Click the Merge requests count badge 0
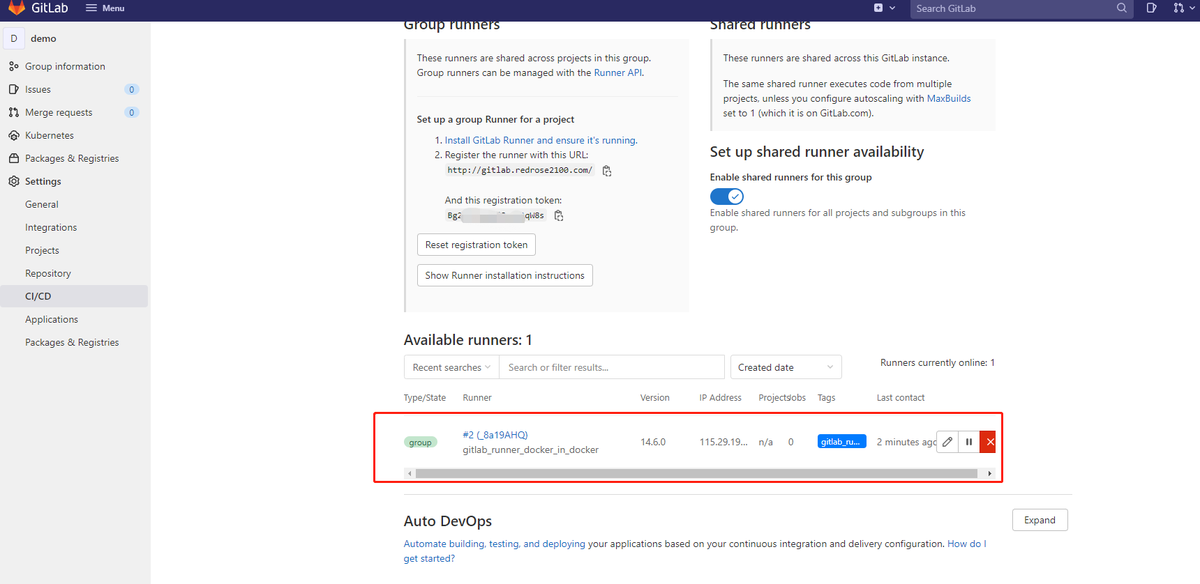 pyautogui.click(x=132, y=112)
